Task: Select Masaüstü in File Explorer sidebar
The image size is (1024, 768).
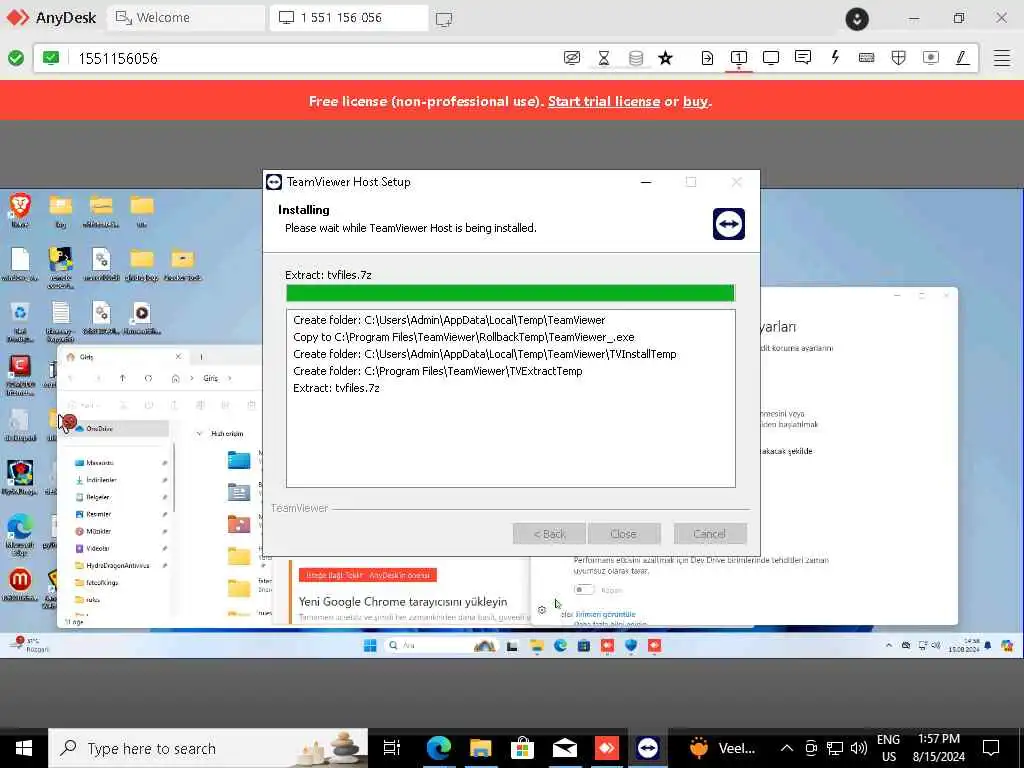Action: coord(99,462)
